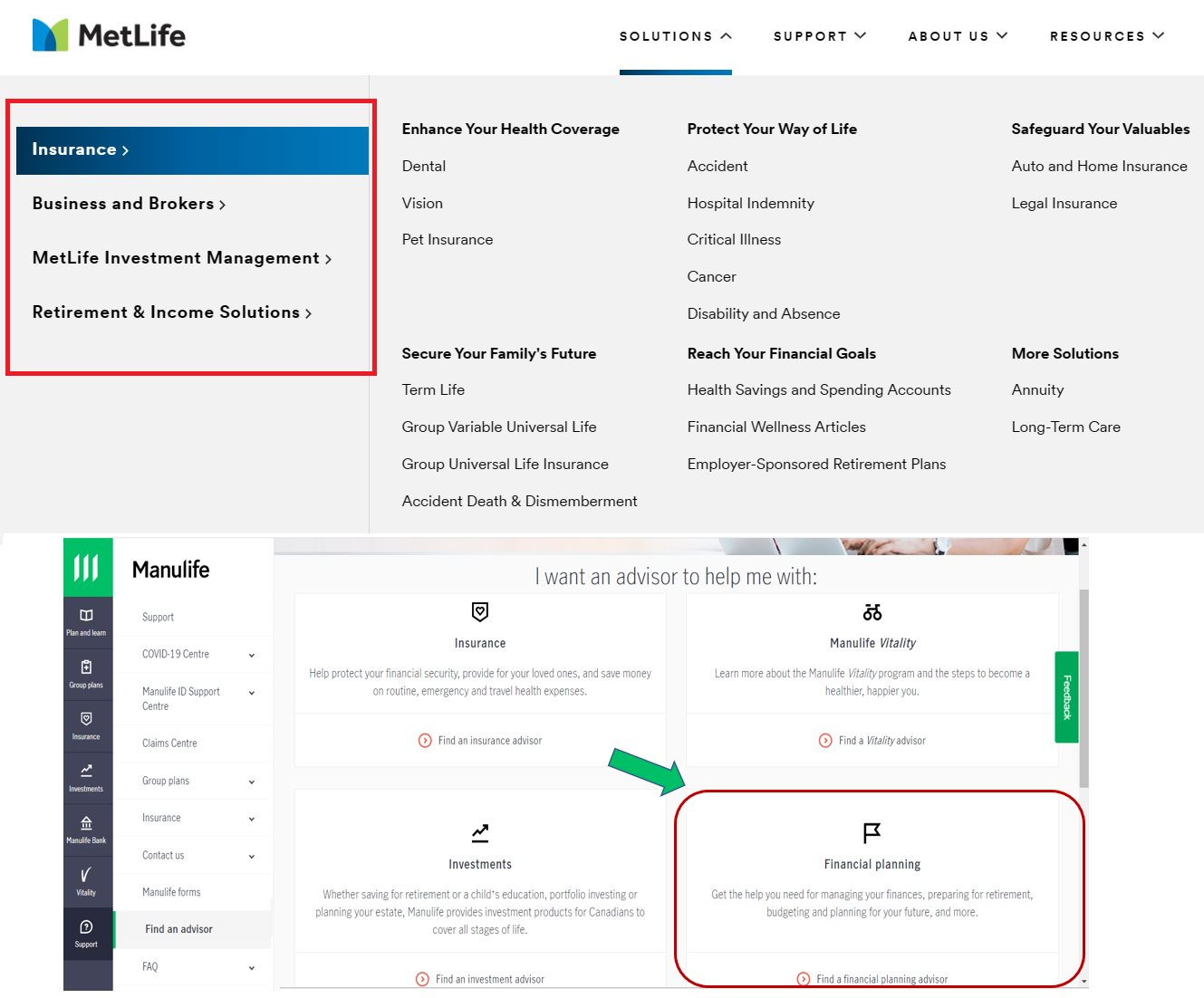
Task: Open the Resources menu
Action: click(x=1106, y=36)
